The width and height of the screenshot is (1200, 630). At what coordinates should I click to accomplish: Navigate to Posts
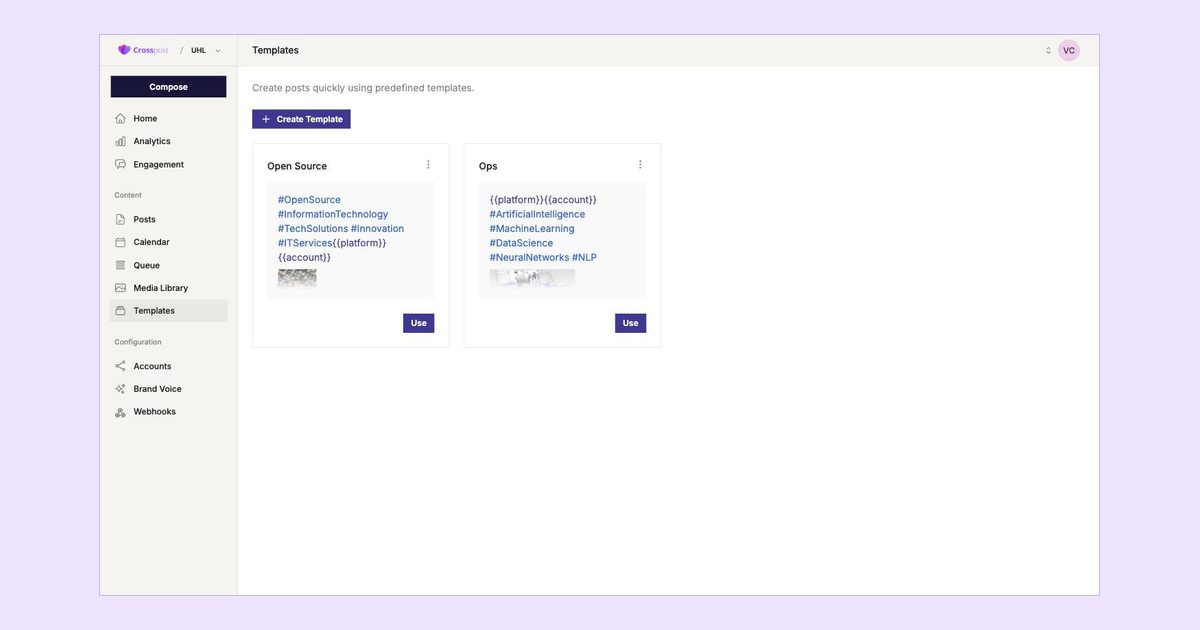point(168,219)
